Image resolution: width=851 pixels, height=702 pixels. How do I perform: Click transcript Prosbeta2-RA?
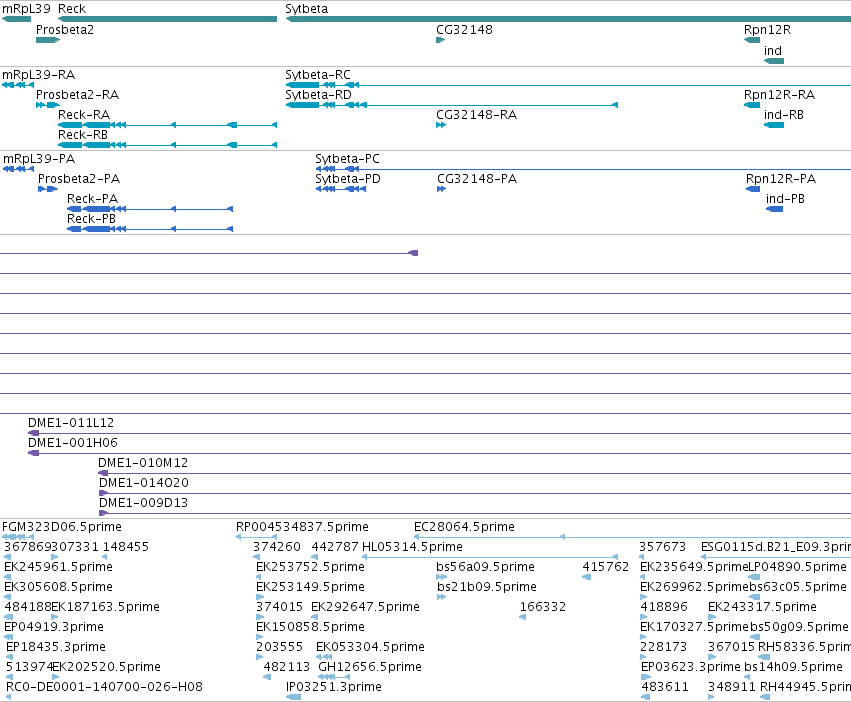click(x=77, y=95)
